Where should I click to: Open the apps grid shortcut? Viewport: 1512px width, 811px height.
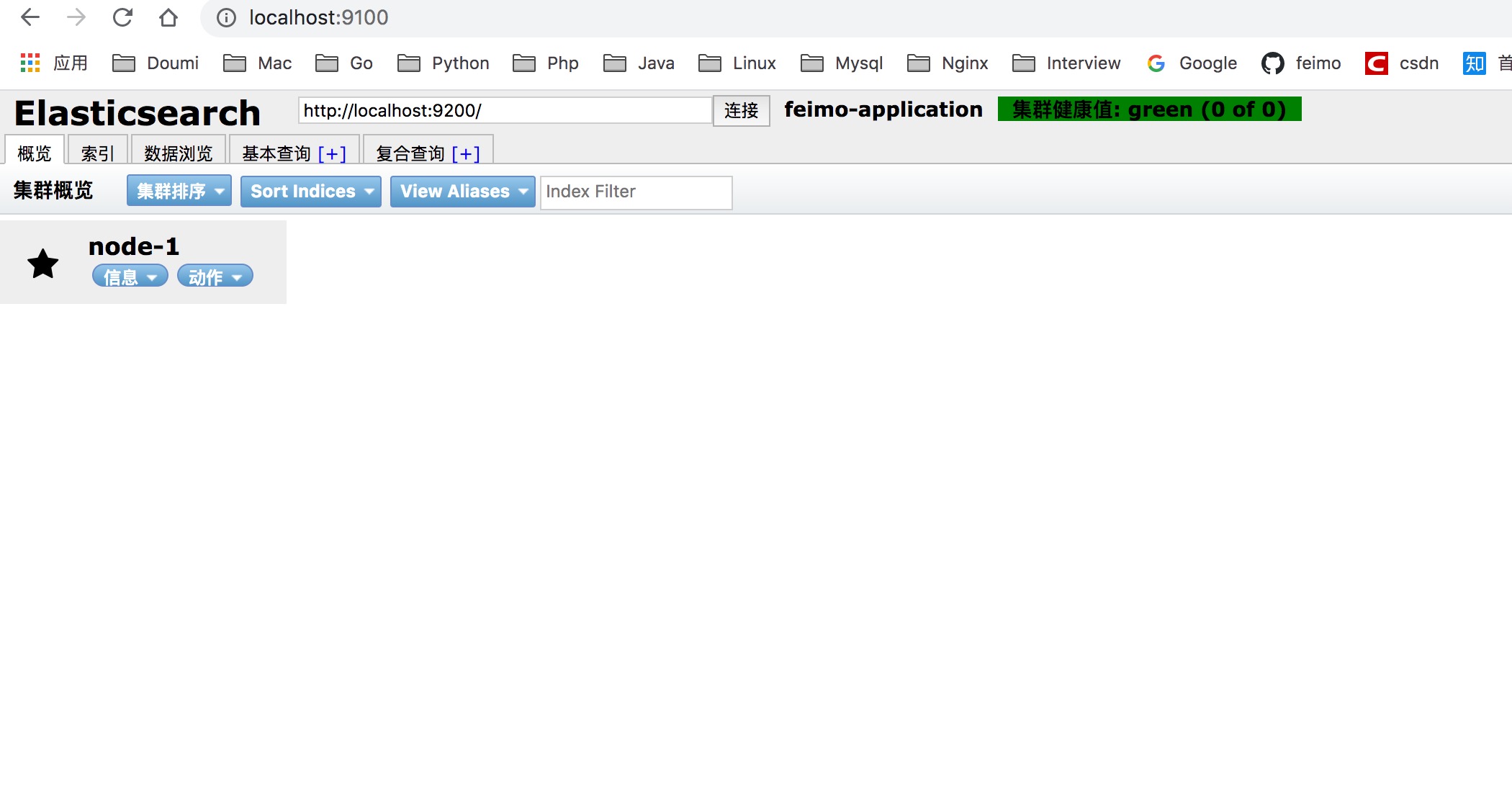pyautogui.click(x=30, y=63)
